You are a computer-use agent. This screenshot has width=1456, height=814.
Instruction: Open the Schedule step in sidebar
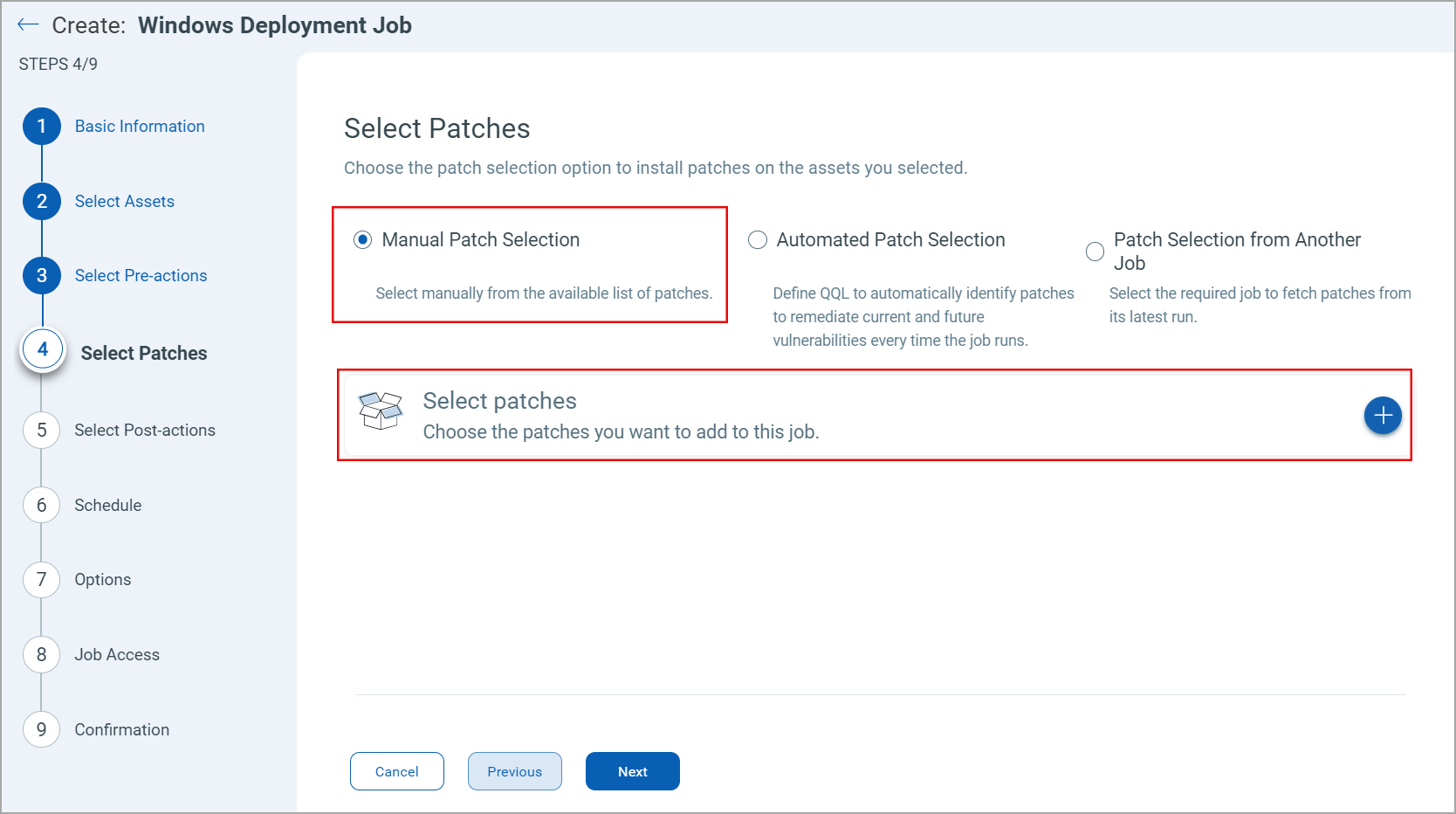pyautogui.click(x=108, y=506)
